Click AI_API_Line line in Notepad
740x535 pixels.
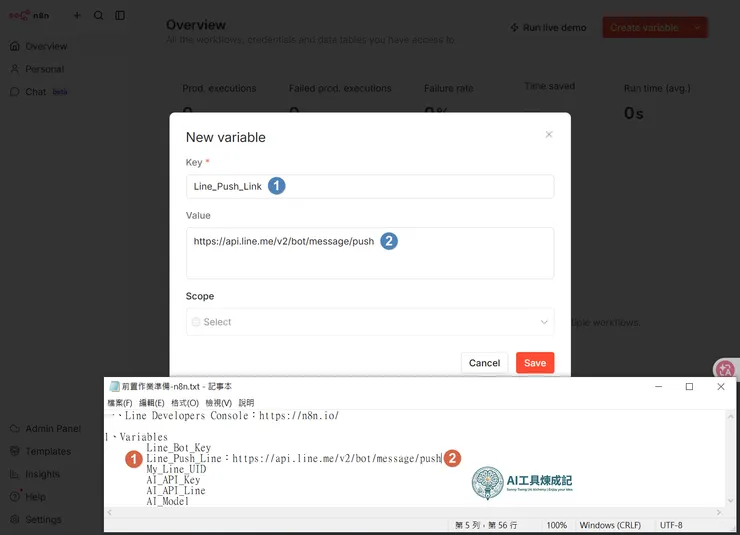pyautogui.click(x=176, y=491)
